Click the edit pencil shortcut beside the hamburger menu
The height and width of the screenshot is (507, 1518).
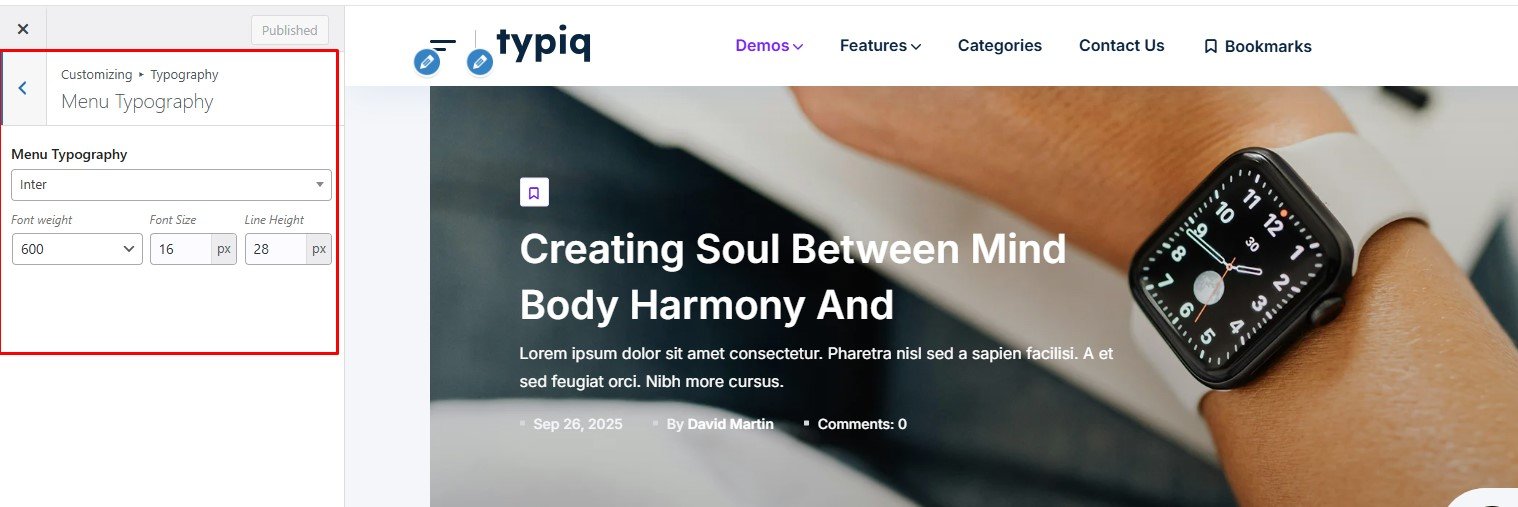[427, 63]
